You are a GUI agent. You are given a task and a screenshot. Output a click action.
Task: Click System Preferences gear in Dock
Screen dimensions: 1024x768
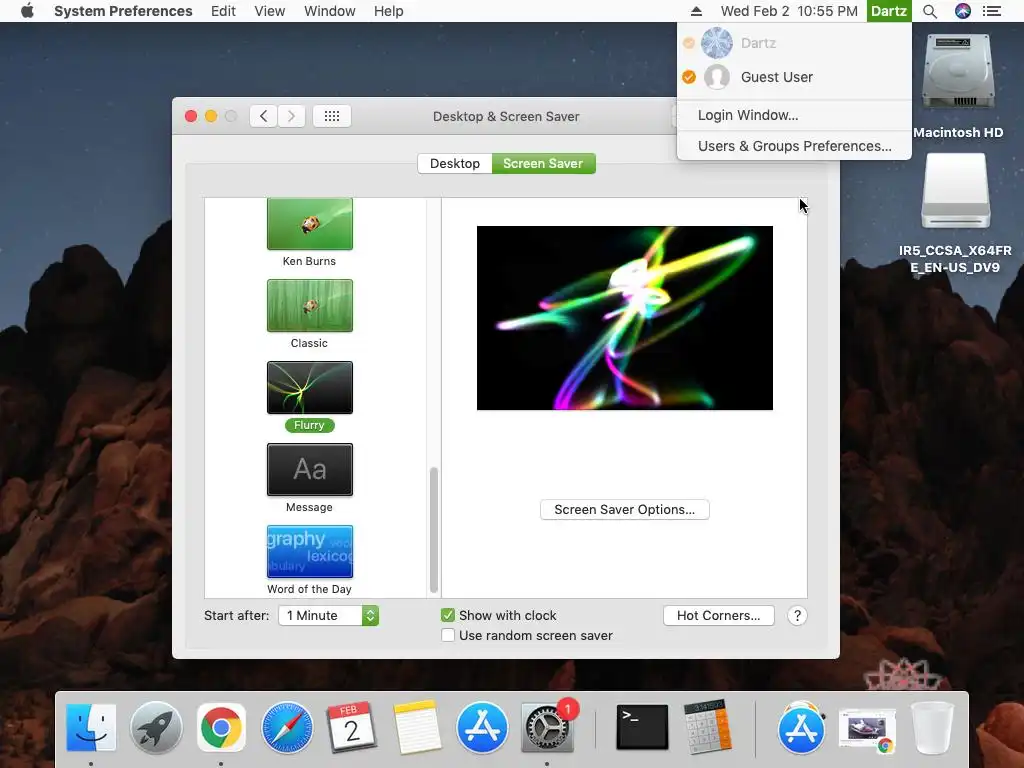point(547,729)
